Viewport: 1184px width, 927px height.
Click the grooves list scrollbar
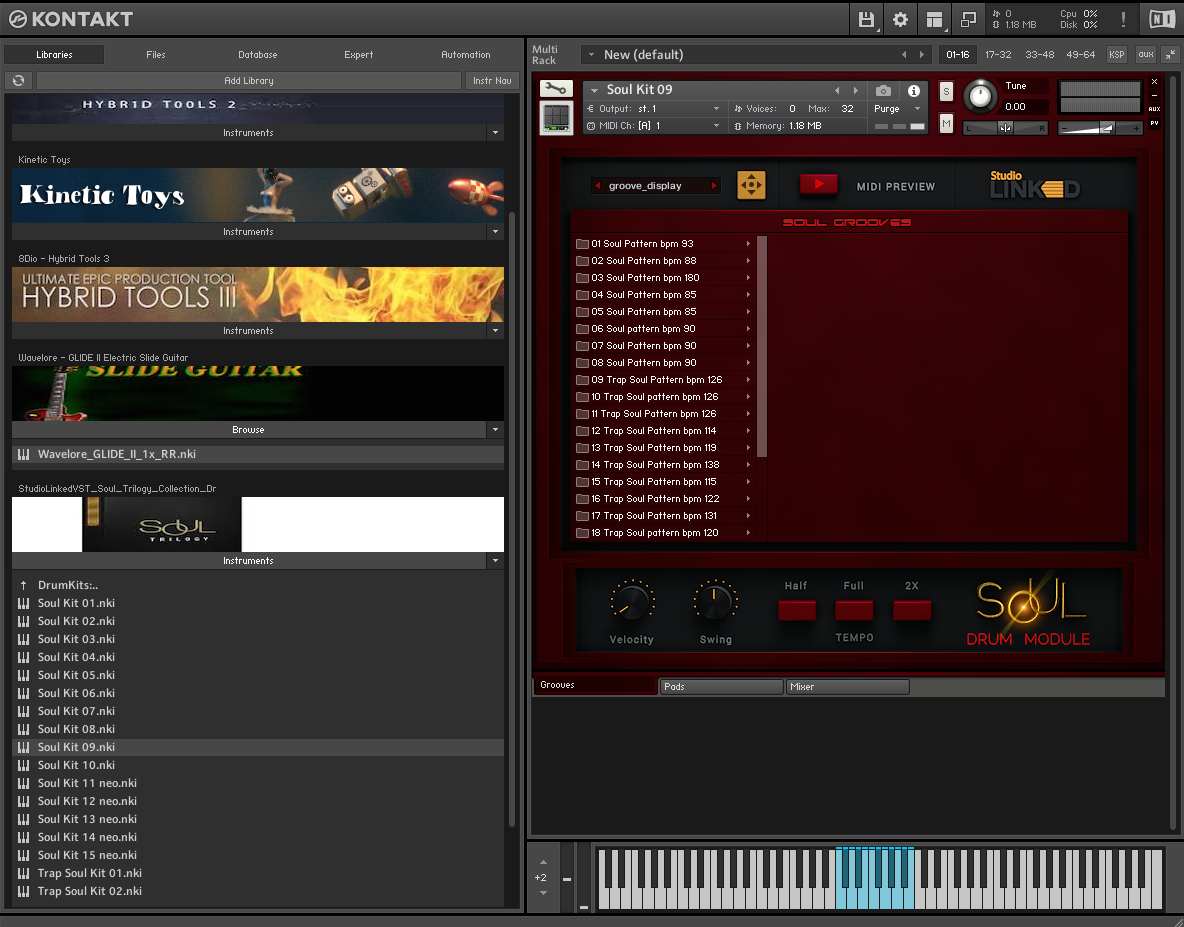point(762,346)
